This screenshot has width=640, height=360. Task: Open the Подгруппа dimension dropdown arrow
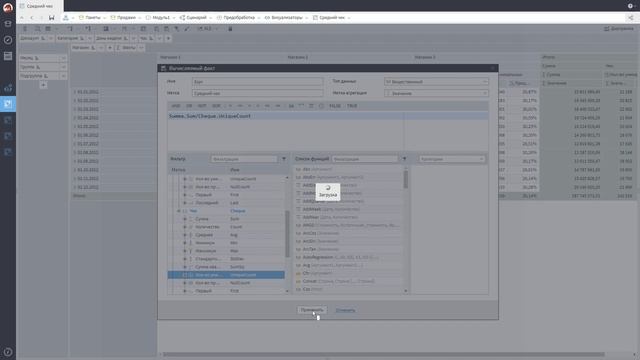click(63, 76)
